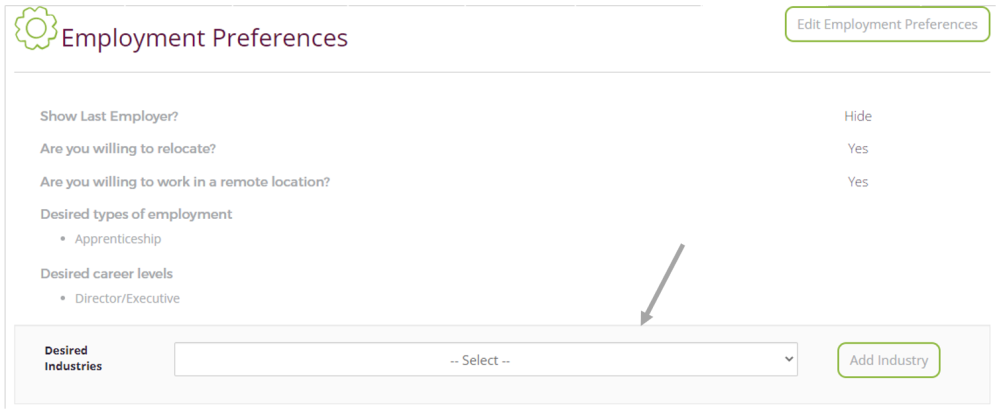Select the Employment Preferences heading
Image resolution: width=999 pixels, height=410 pixels.
(x=205, y=38)
